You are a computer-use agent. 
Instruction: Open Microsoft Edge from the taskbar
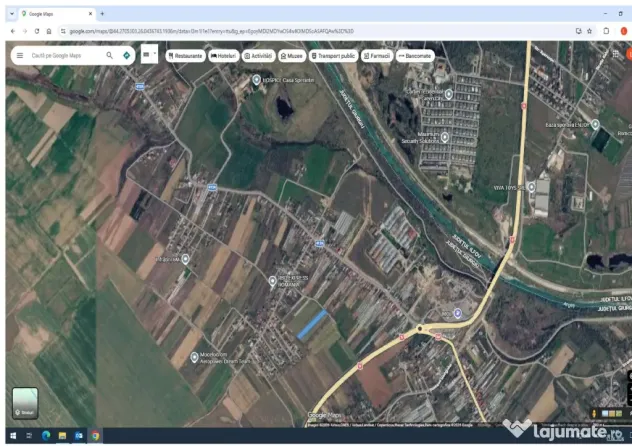click(46, 436)
